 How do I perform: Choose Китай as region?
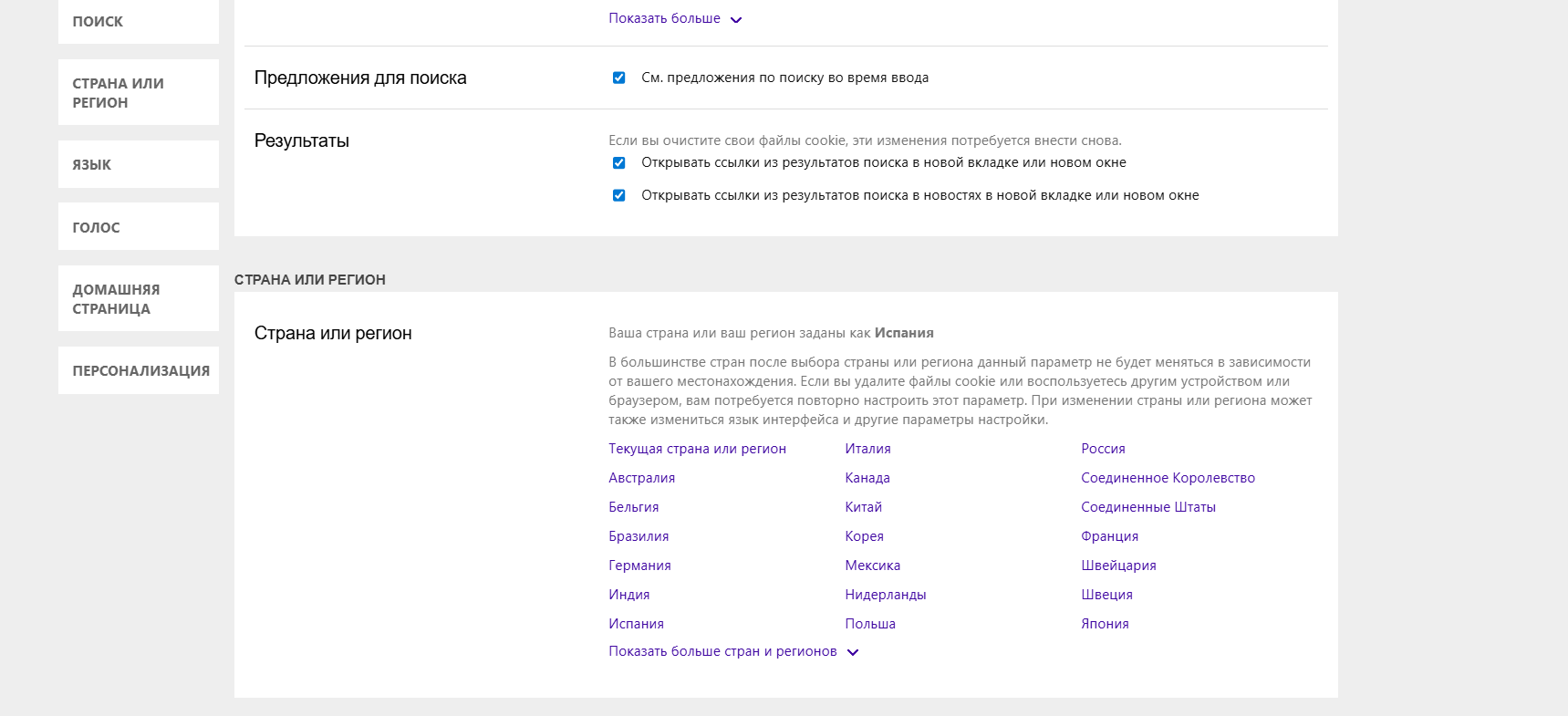point(863,507)
